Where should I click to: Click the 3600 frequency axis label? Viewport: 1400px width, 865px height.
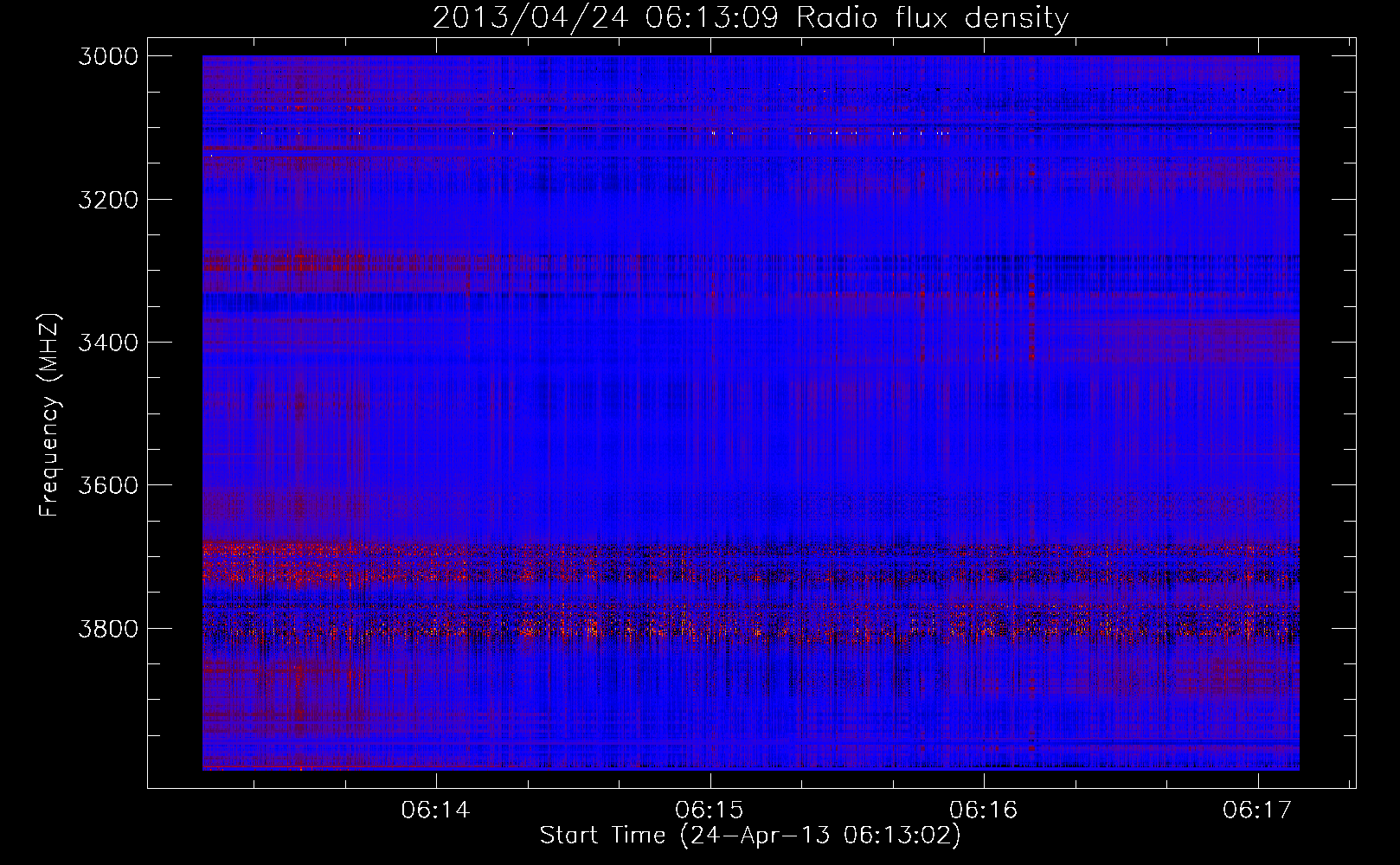coord(108,485)
